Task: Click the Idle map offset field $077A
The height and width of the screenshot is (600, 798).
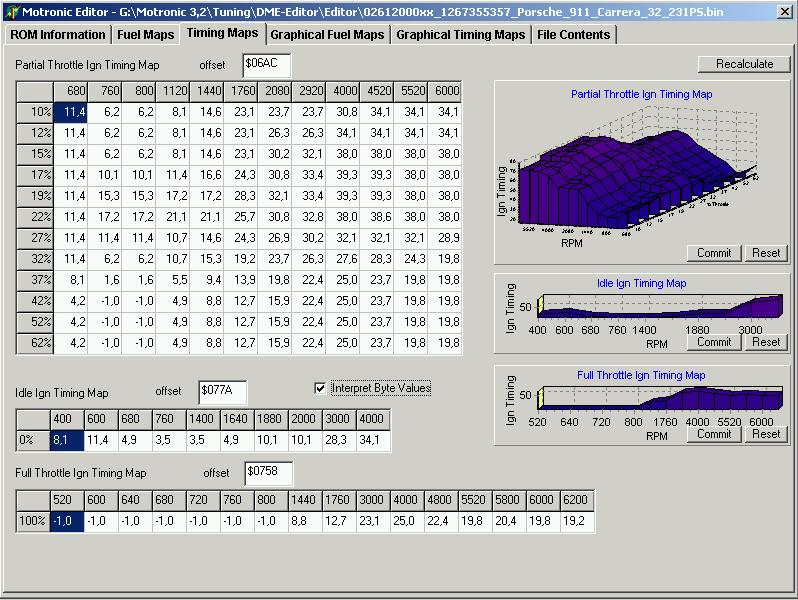Action: [x=222, y=392]
